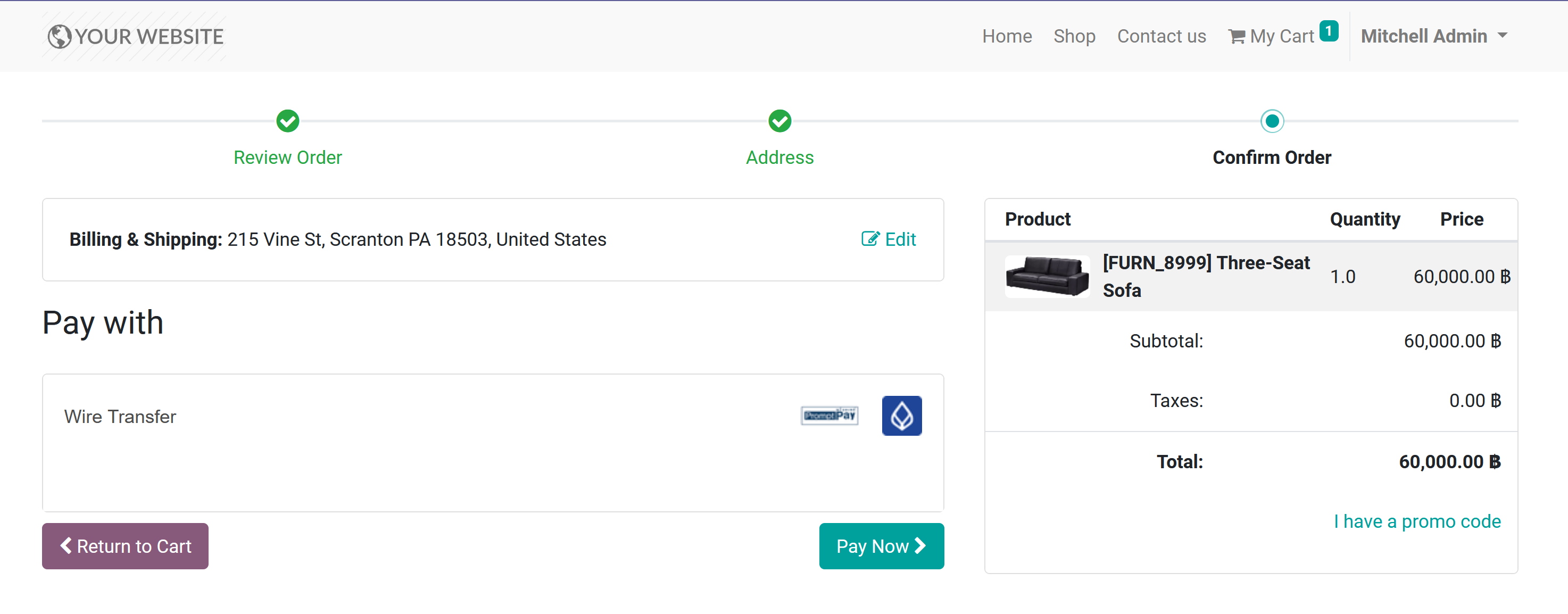Click the shopping cart icon
1568x614 pixels.
[x=1237, y=37]
